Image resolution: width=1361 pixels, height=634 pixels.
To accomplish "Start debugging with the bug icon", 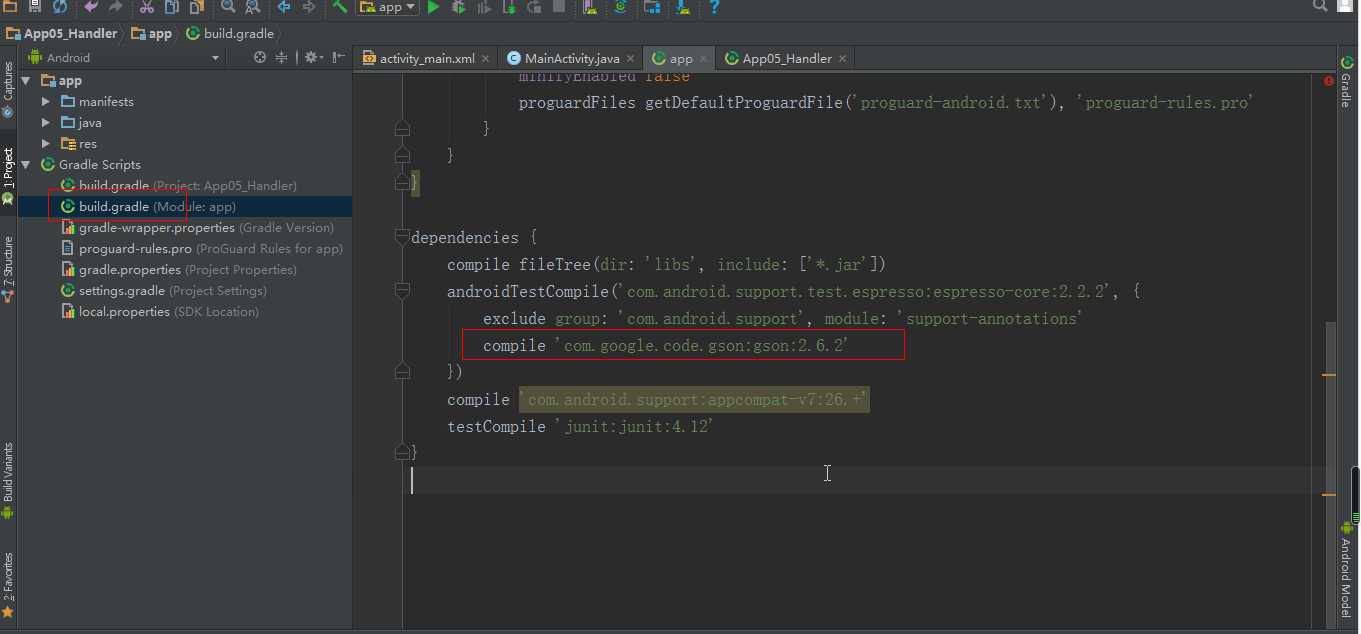I will click(x=458, y=6).
